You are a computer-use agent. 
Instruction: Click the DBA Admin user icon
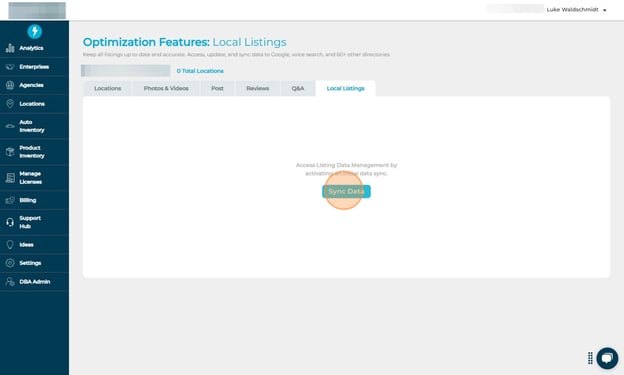10,281
